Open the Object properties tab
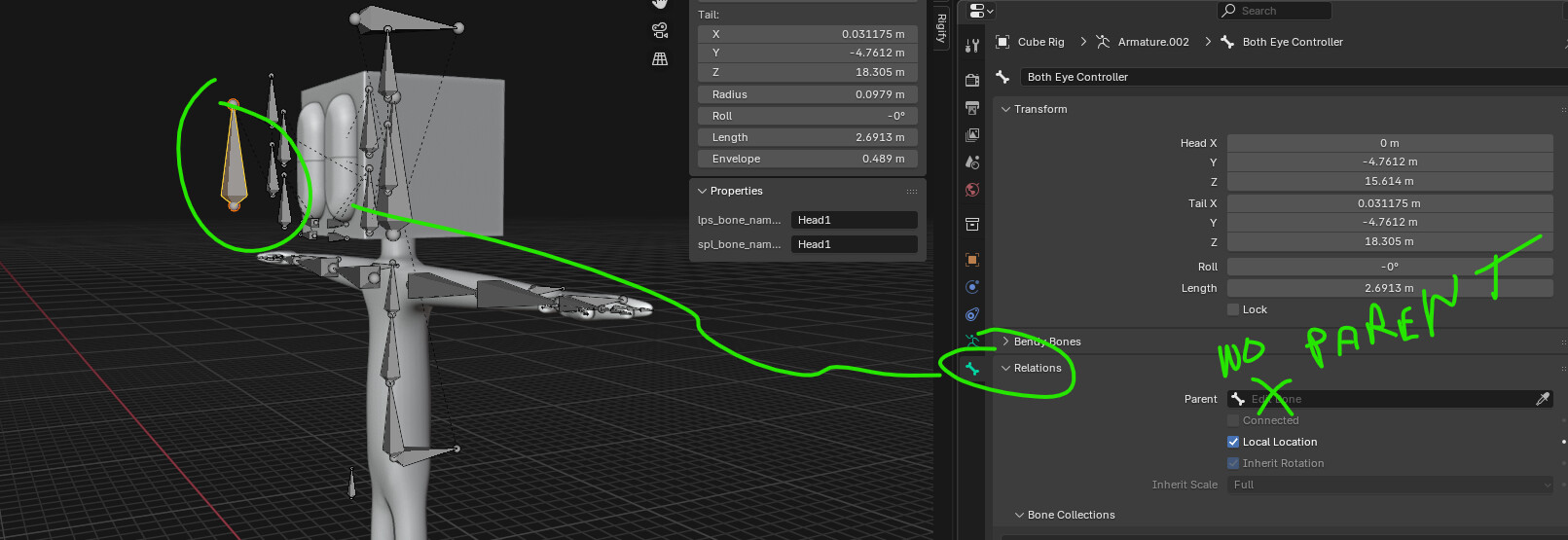This screenshot has height=540, width=1568. (971, 260)
